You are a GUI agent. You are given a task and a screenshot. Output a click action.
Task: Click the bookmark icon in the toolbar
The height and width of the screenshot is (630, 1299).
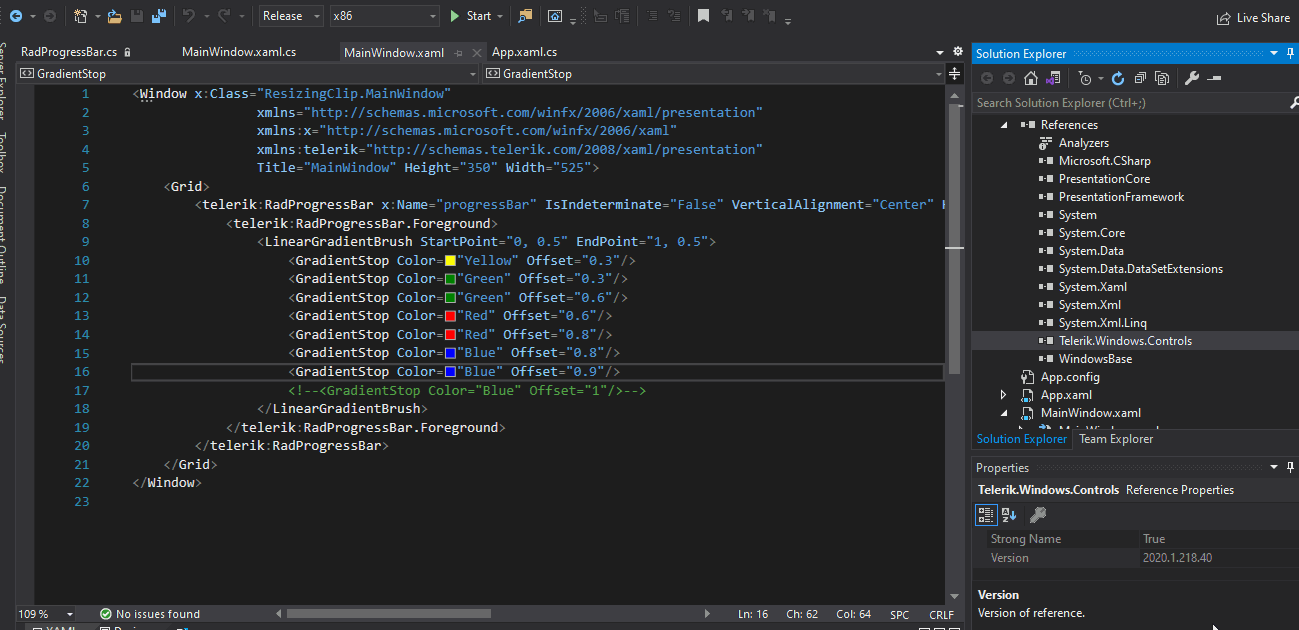pyautogui.click(x=704, y=16)
